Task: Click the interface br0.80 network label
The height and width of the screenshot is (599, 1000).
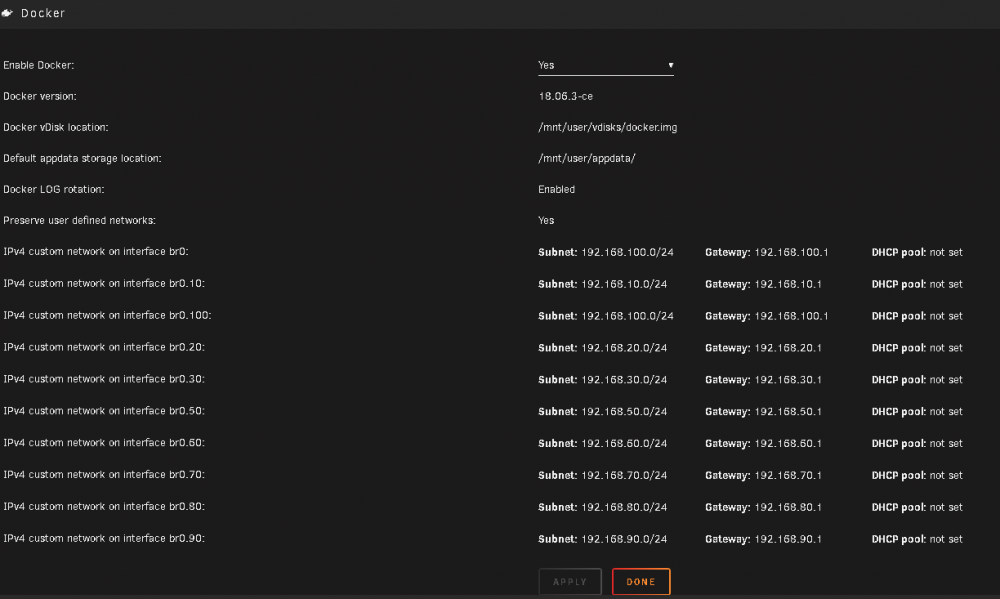Action: click(x=104, y=507)
